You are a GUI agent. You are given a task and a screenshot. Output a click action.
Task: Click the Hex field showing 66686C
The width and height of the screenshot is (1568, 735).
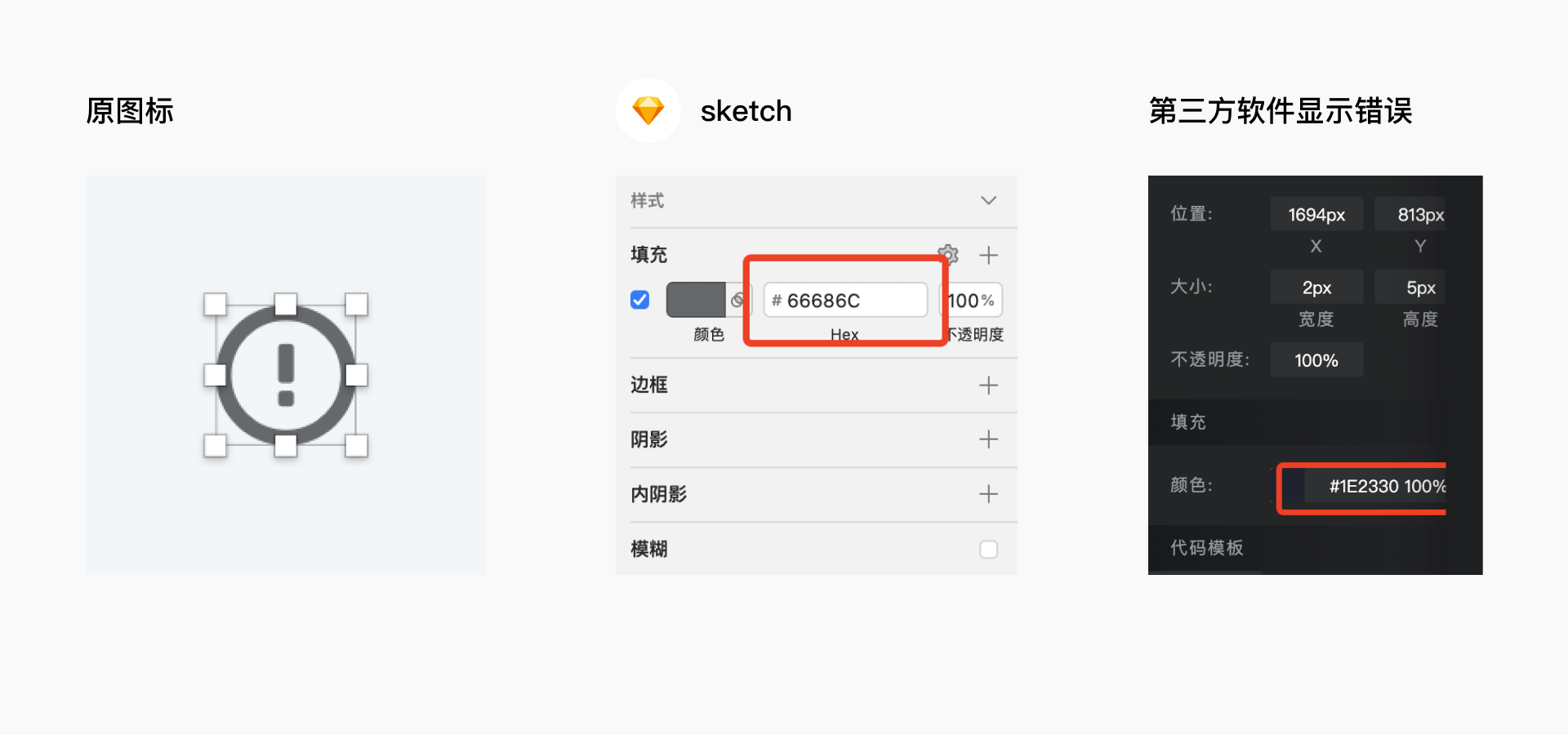click(845, 300)
